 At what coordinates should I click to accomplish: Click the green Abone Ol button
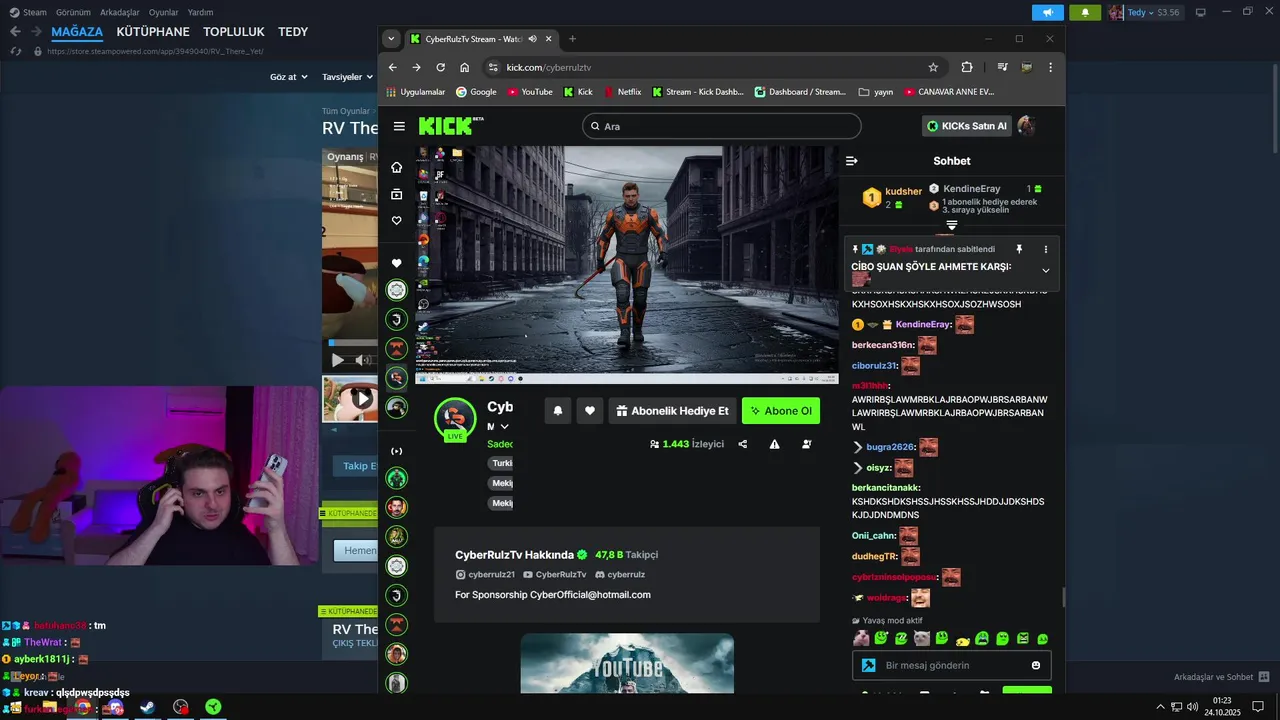(781, 411)
